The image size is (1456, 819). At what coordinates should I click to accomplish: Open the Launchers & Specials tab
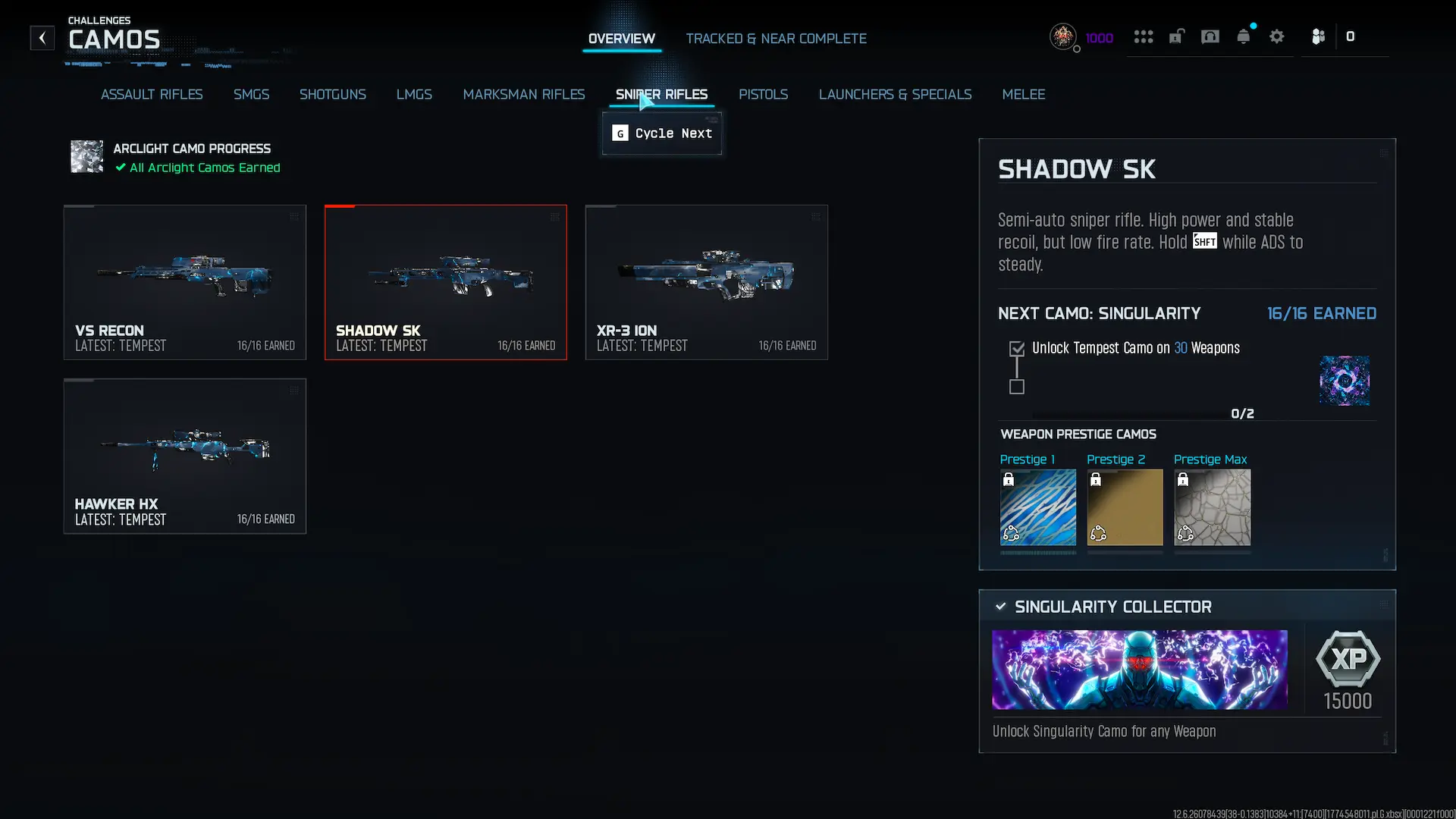(x=895, y=94)
